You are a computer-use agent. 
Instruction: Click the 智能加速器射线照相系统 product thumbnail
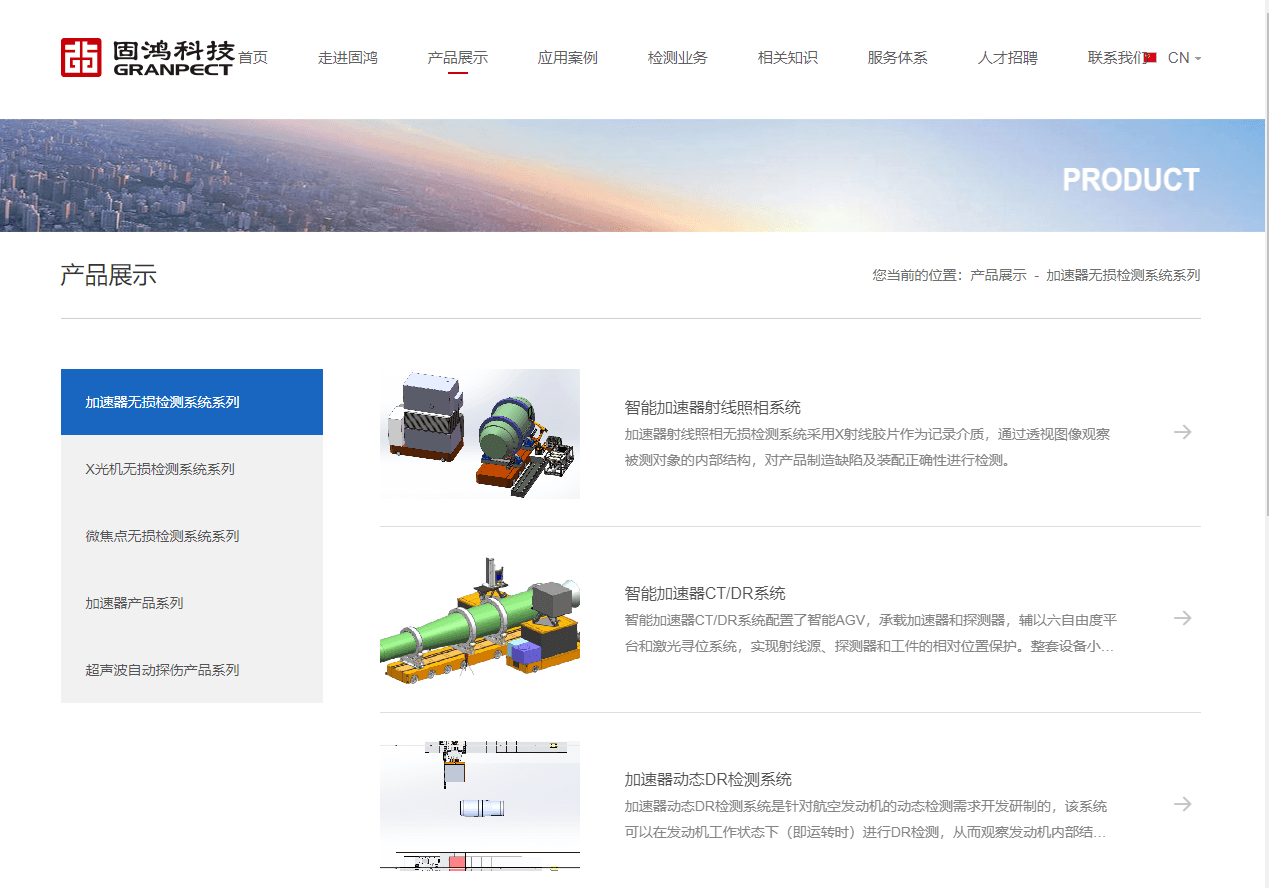click(479, 434)
